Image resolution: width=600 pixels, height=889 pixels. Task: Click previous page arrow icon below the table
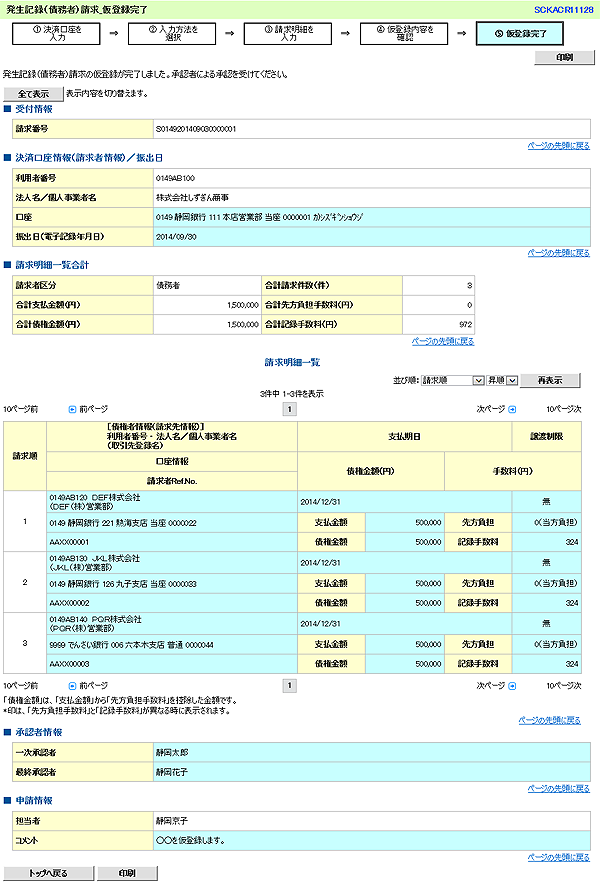[72, 686]
